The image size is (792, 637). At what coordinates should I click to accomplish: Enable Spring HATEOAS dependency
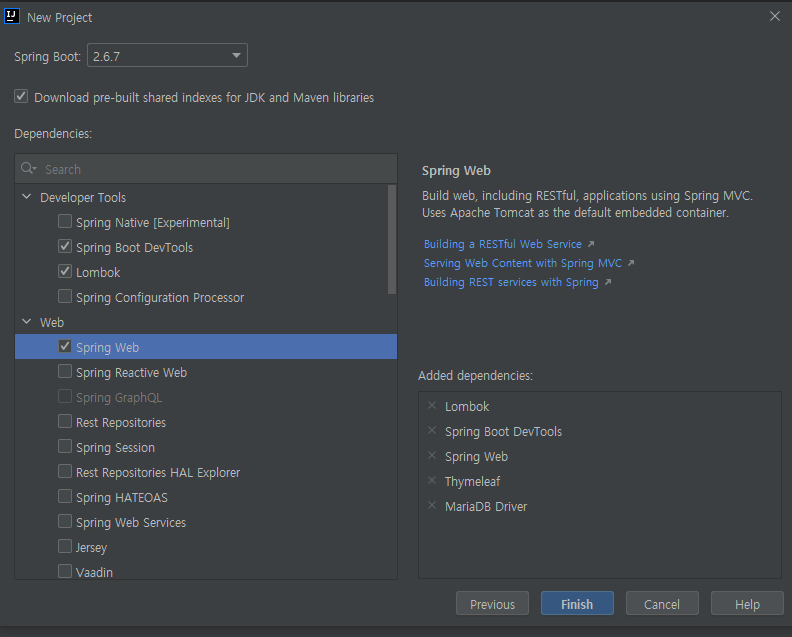[x=65, y=496]
